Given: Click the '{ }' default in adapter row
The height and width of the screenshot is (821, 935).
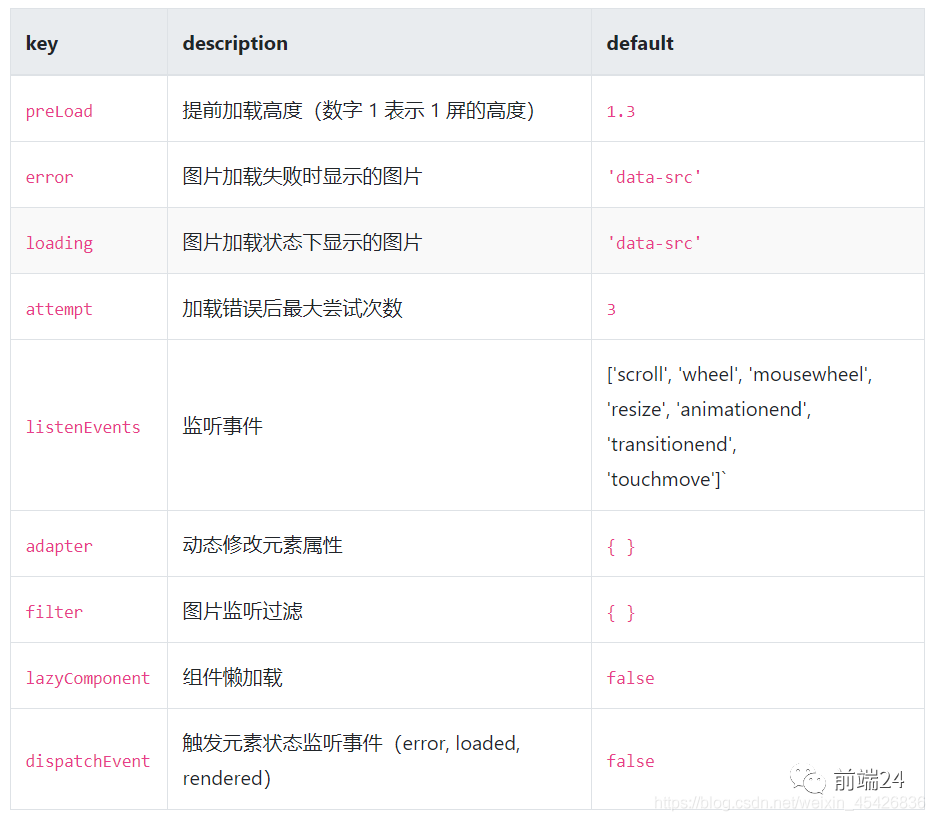Looking at the screenshot, I should [x=621, y=547].
